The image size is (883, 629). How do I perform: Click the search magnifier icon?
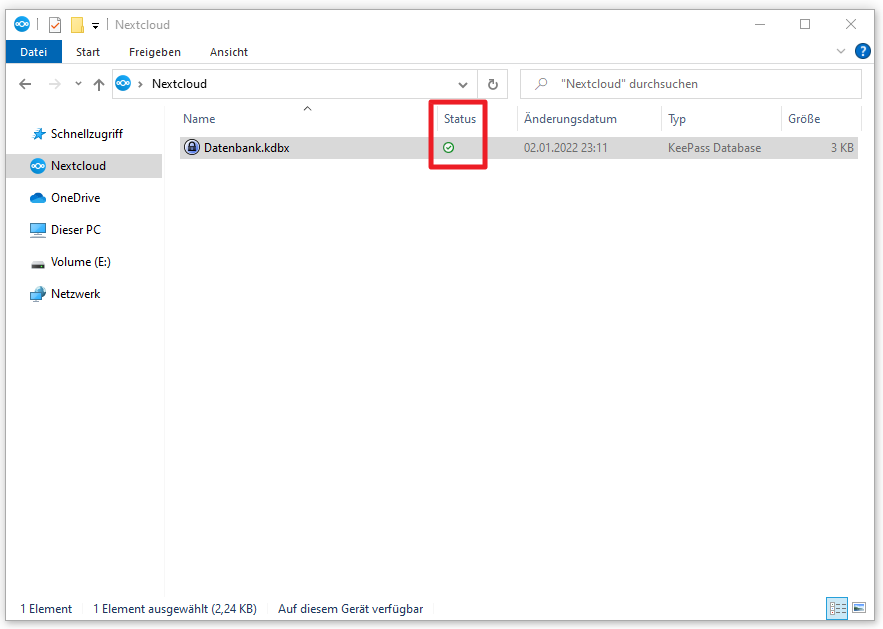pyautogui.click(x=541, y=84)
